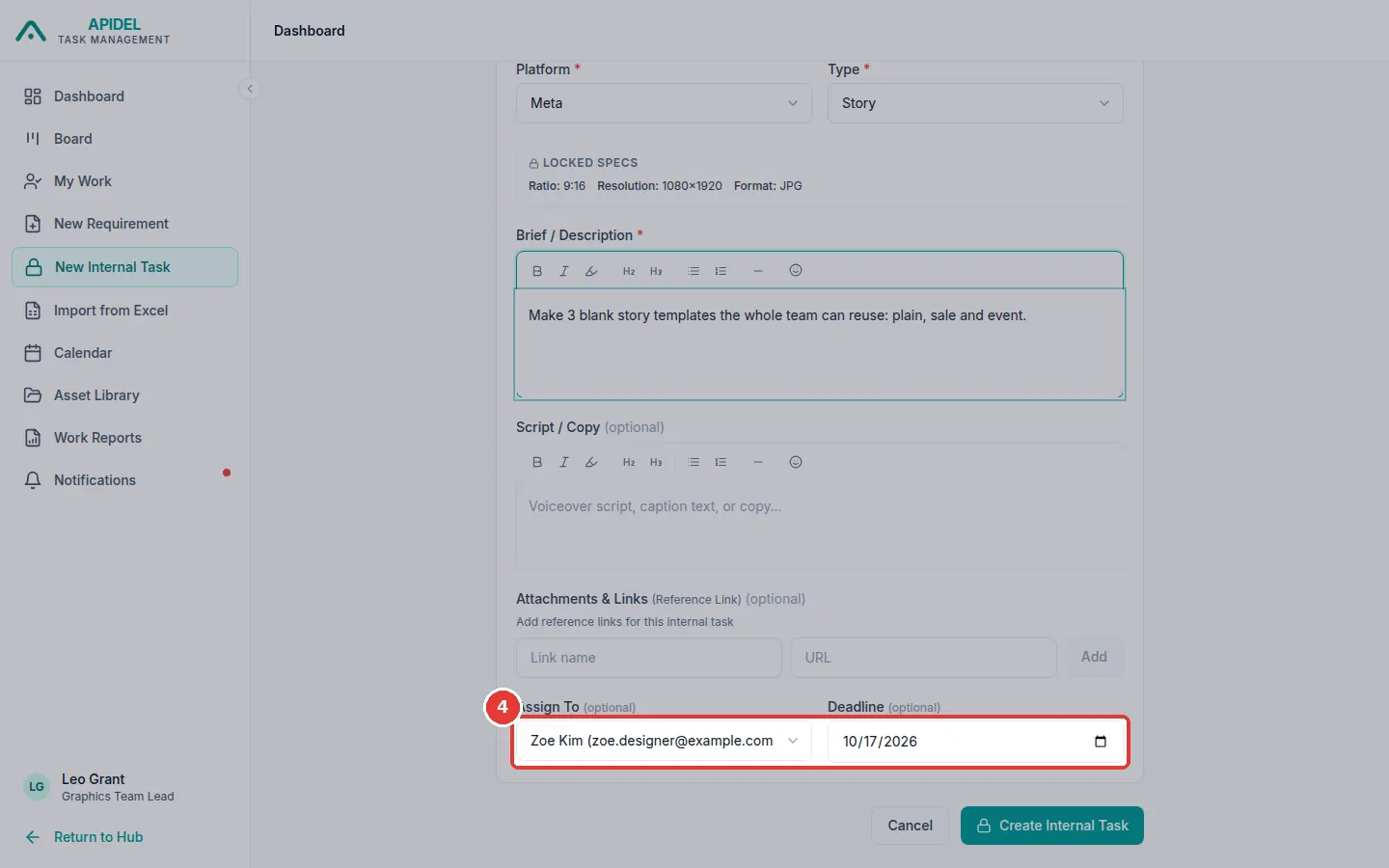Click the Format: JPG text

pyautogui.click(x=768, y=186)
